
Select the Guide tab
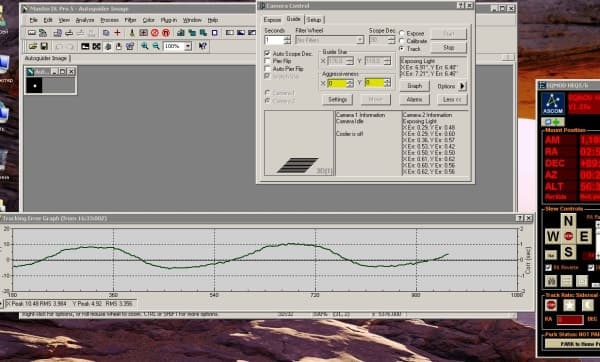[293, 19]
